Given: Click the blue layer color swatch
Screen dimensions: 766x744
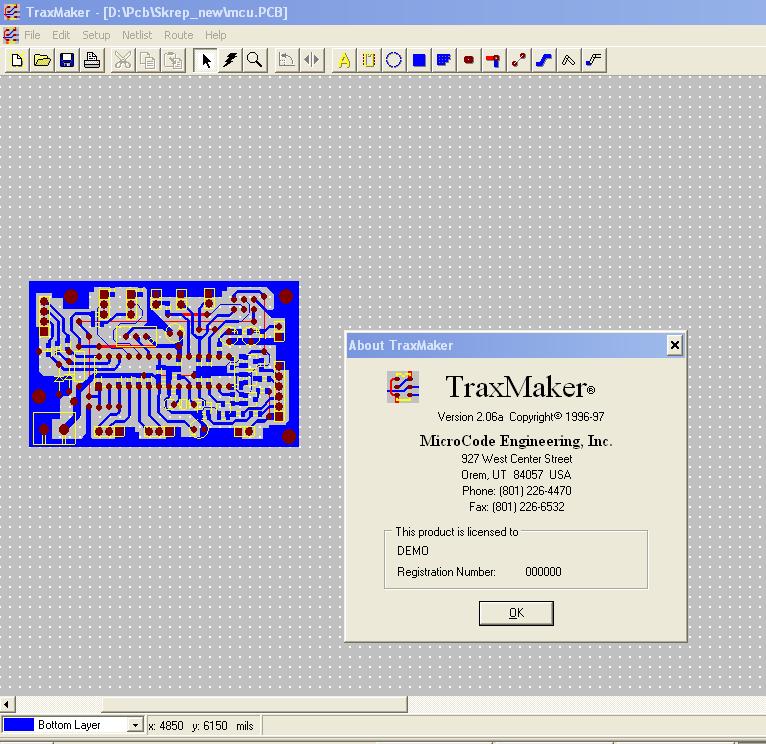Looking at the screenshot, I should (19, 725).
